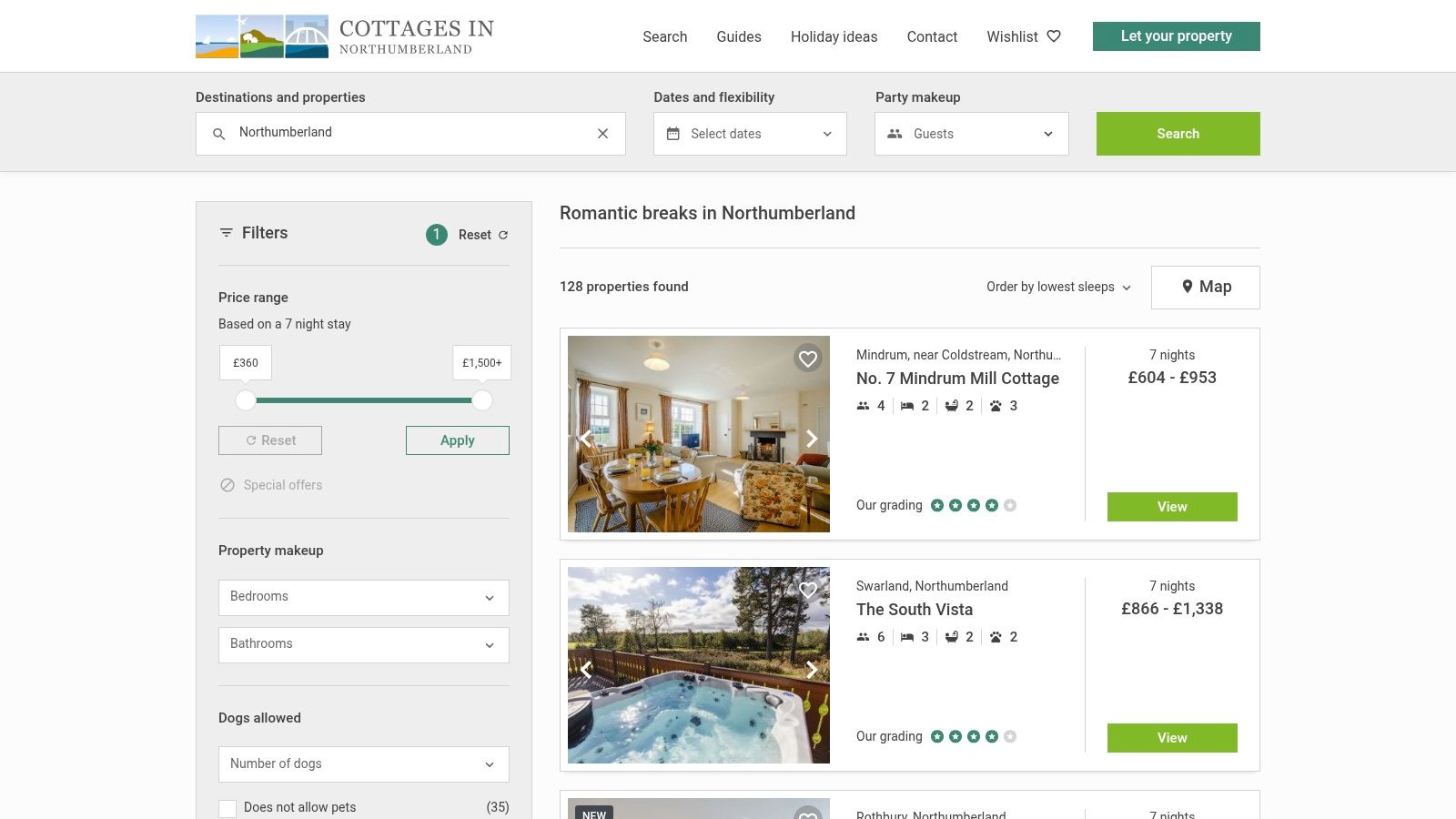Open the Contact page

point(932,36)
